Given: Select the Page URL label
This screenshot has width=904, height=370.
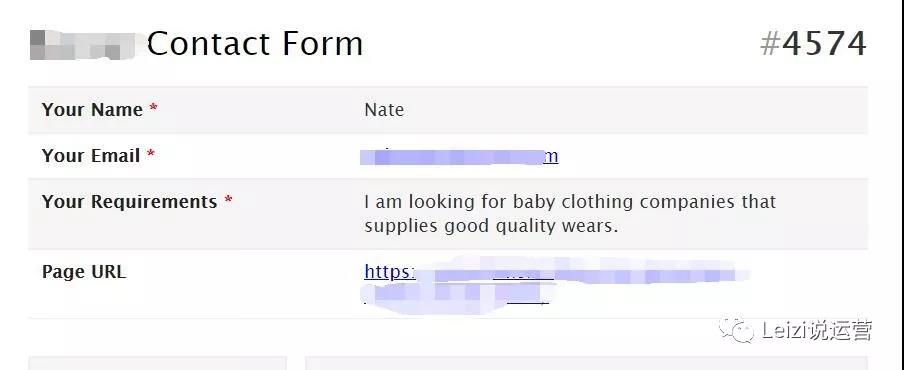Looking at the screenshot, I should (84, 271).
